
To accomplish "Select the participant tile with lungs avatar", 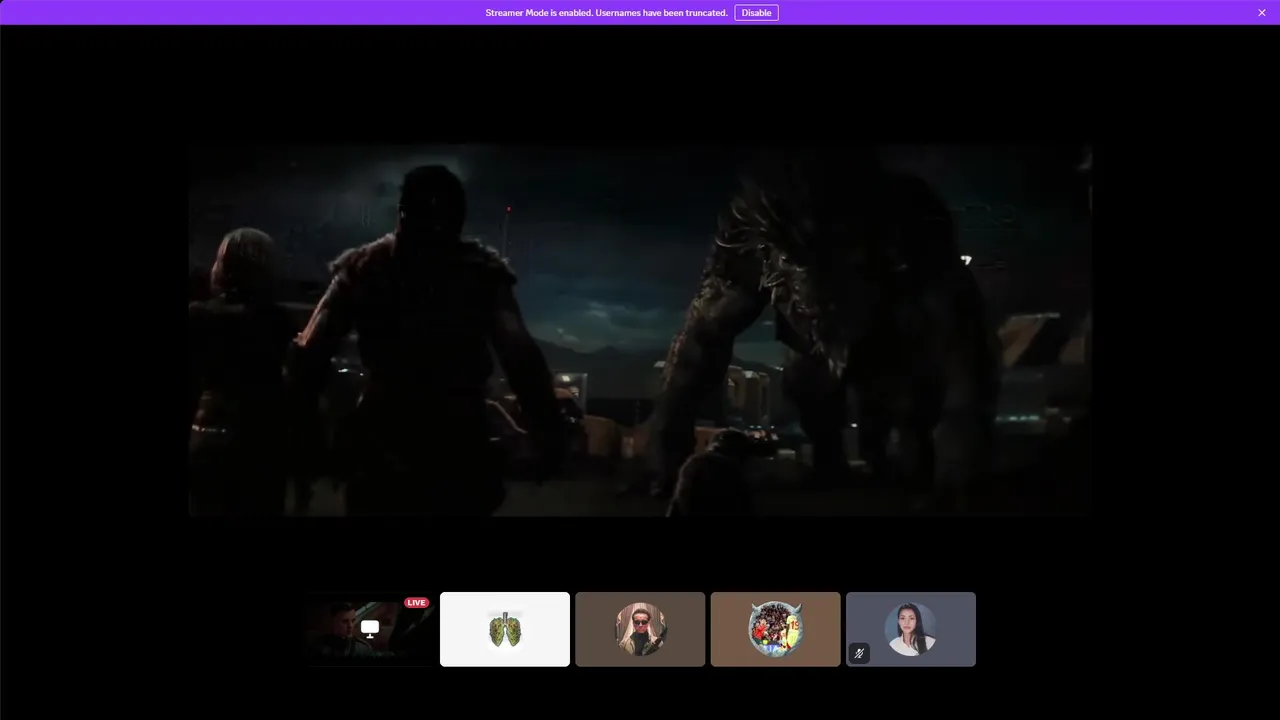I will point(505,629).
